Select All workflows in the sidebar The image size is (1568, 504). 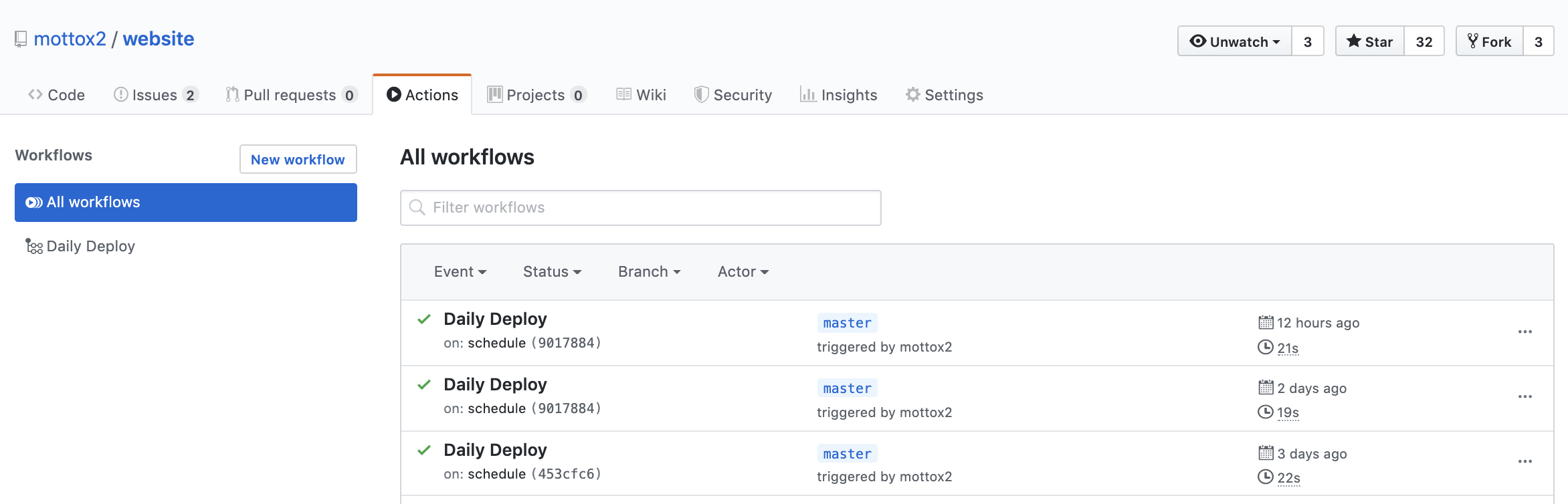(x=186, y=203)
